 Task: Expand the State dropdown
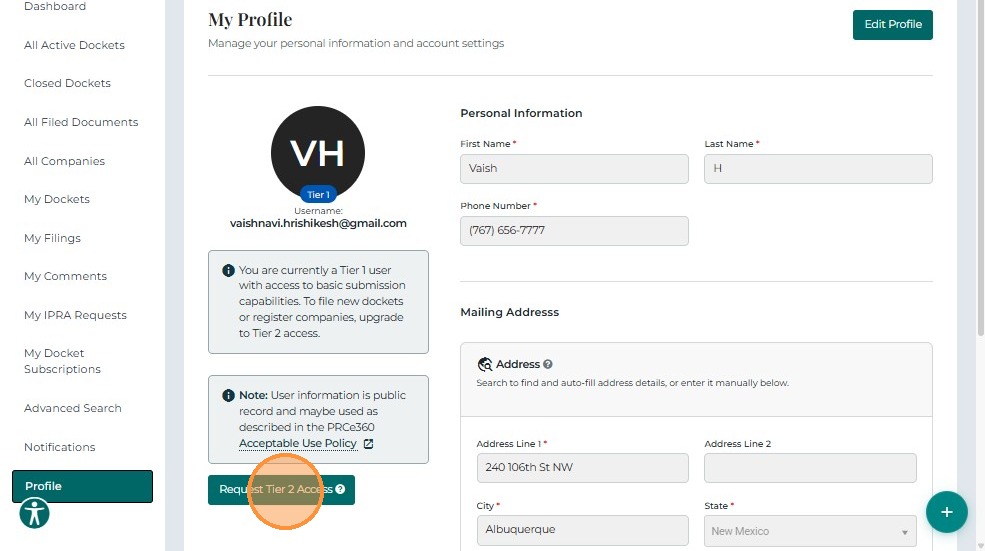[x=810, y=531]
